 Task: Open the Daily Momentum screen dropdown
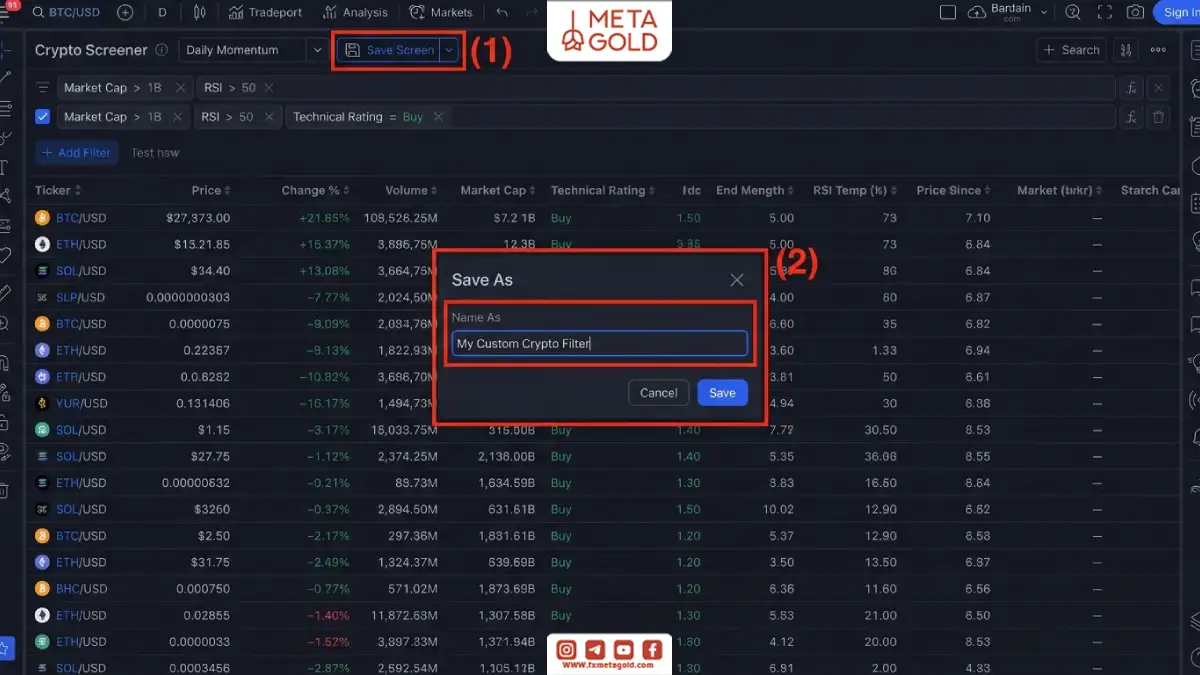click(x=254, y=50)
